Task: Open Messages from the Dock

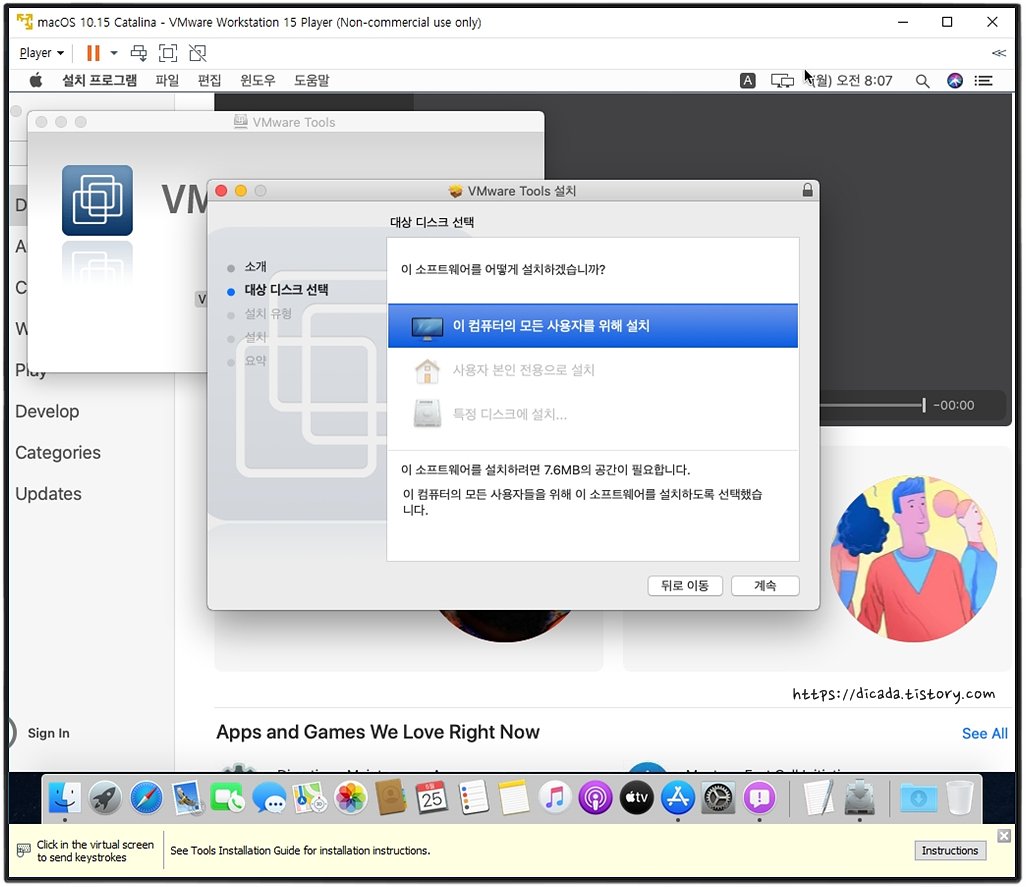Action: pos(269,798)
